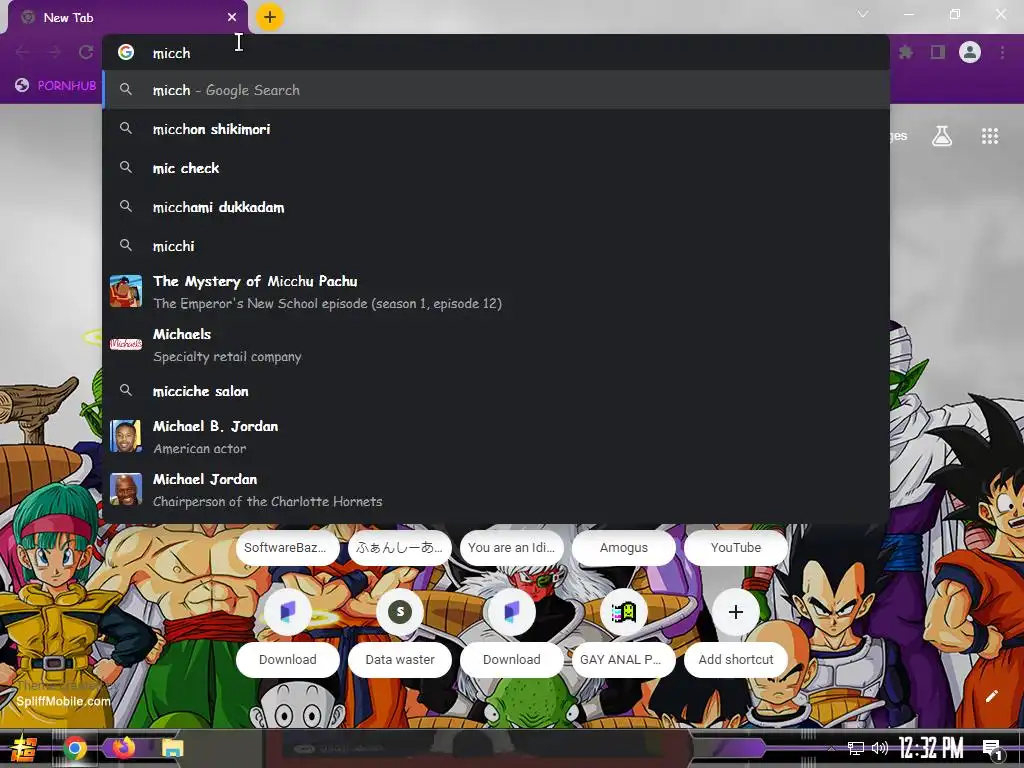Click the forward navigation arrow
This screenshot has height=768, width=1024.
pos(54,52)
